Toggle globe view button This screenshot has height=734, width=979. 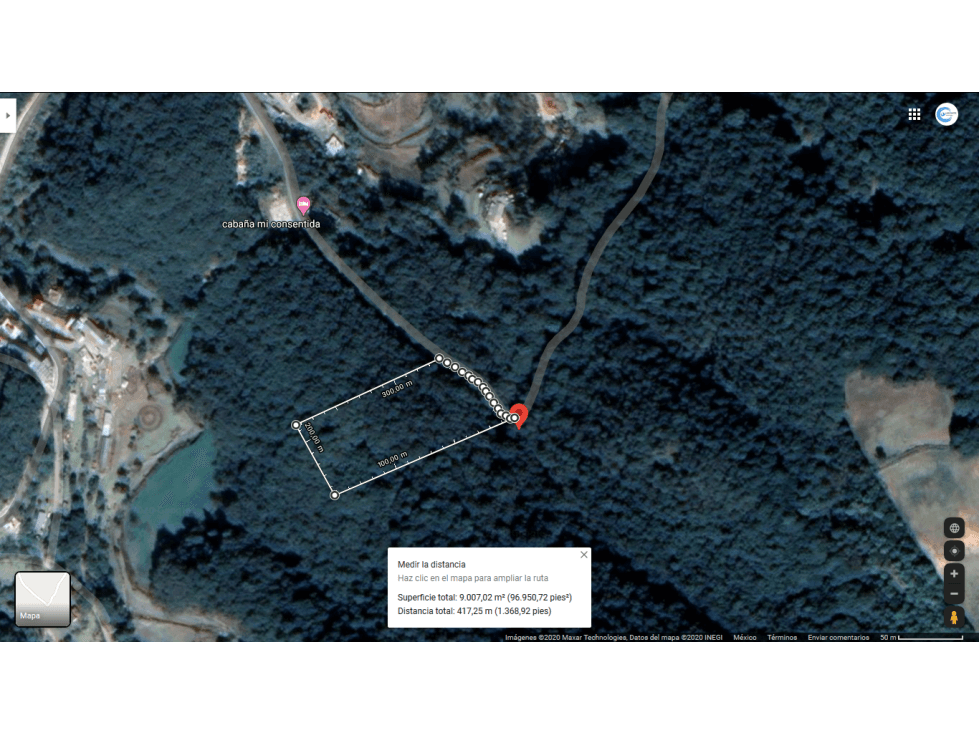tap(954, 528)
